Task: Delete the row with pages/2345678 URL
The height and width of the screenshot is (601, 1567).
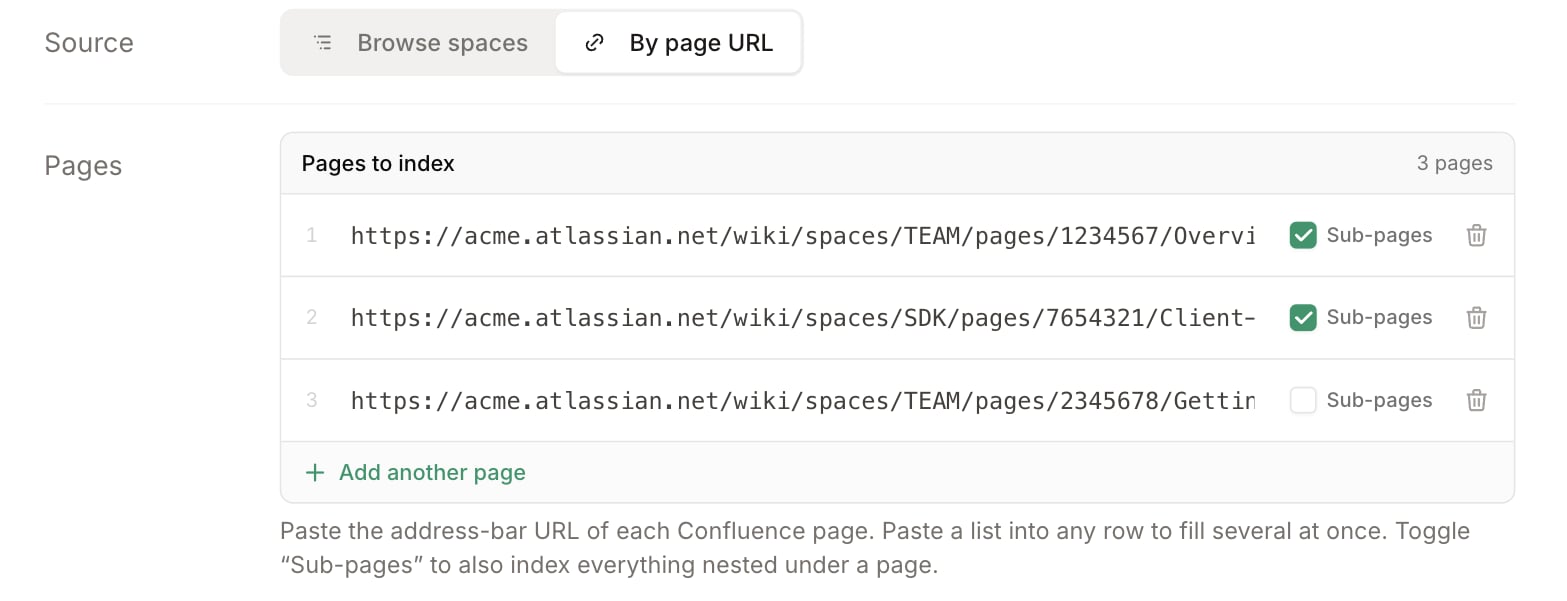Action: [x=1476, y=400]
